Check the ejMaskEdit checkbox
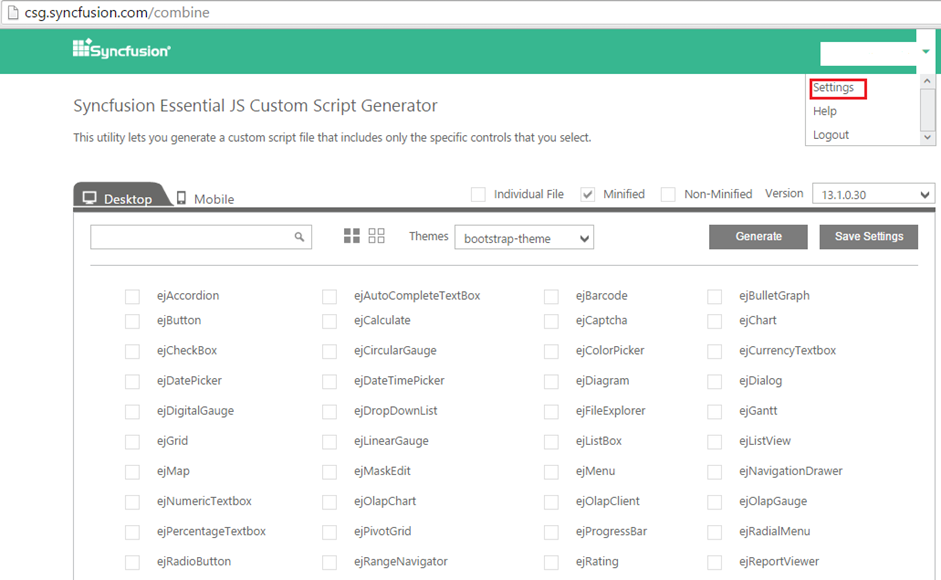The height and width of the screenshot is (580, 941). [329, 472]
